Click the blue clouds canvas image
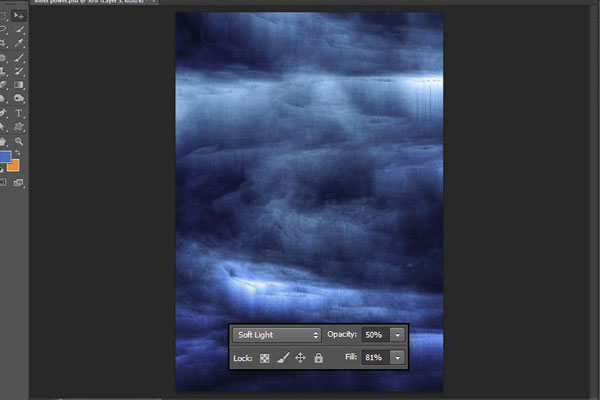The image size is (600, 400). [x=310, y=202]
